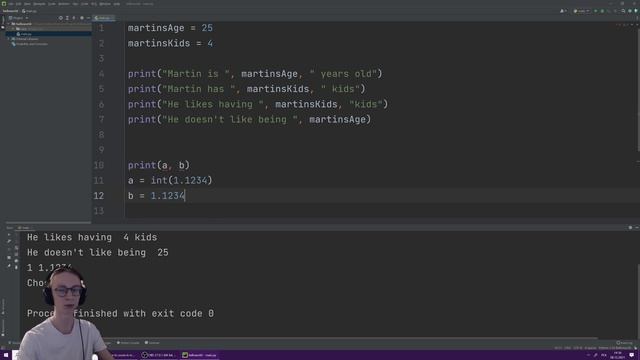The image size is (640, 360).
Task: Hide the Run tool window
Action: (x=636, y=228)
